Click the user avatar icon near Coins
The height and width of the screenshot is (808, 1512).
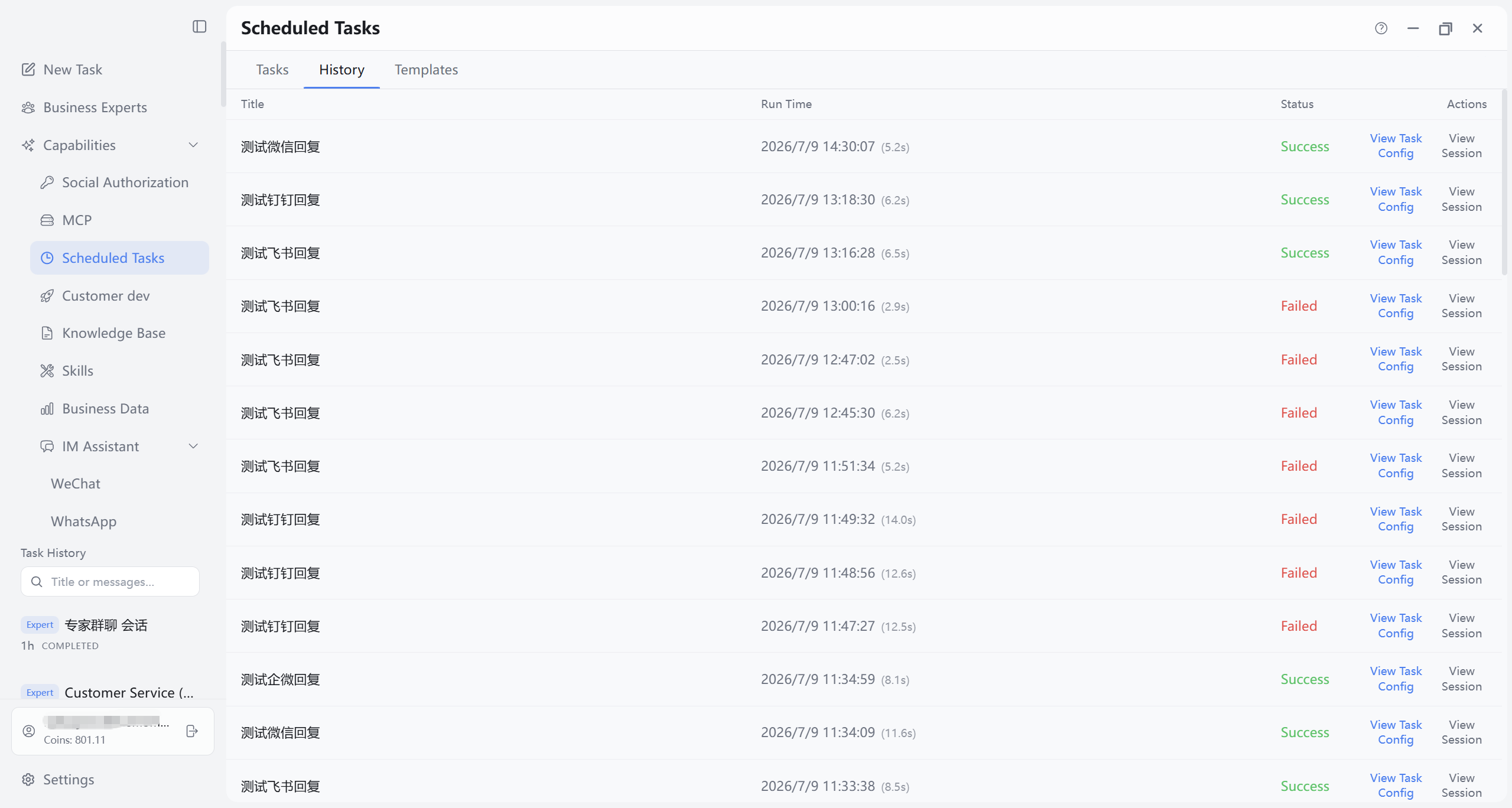point(29,731)
